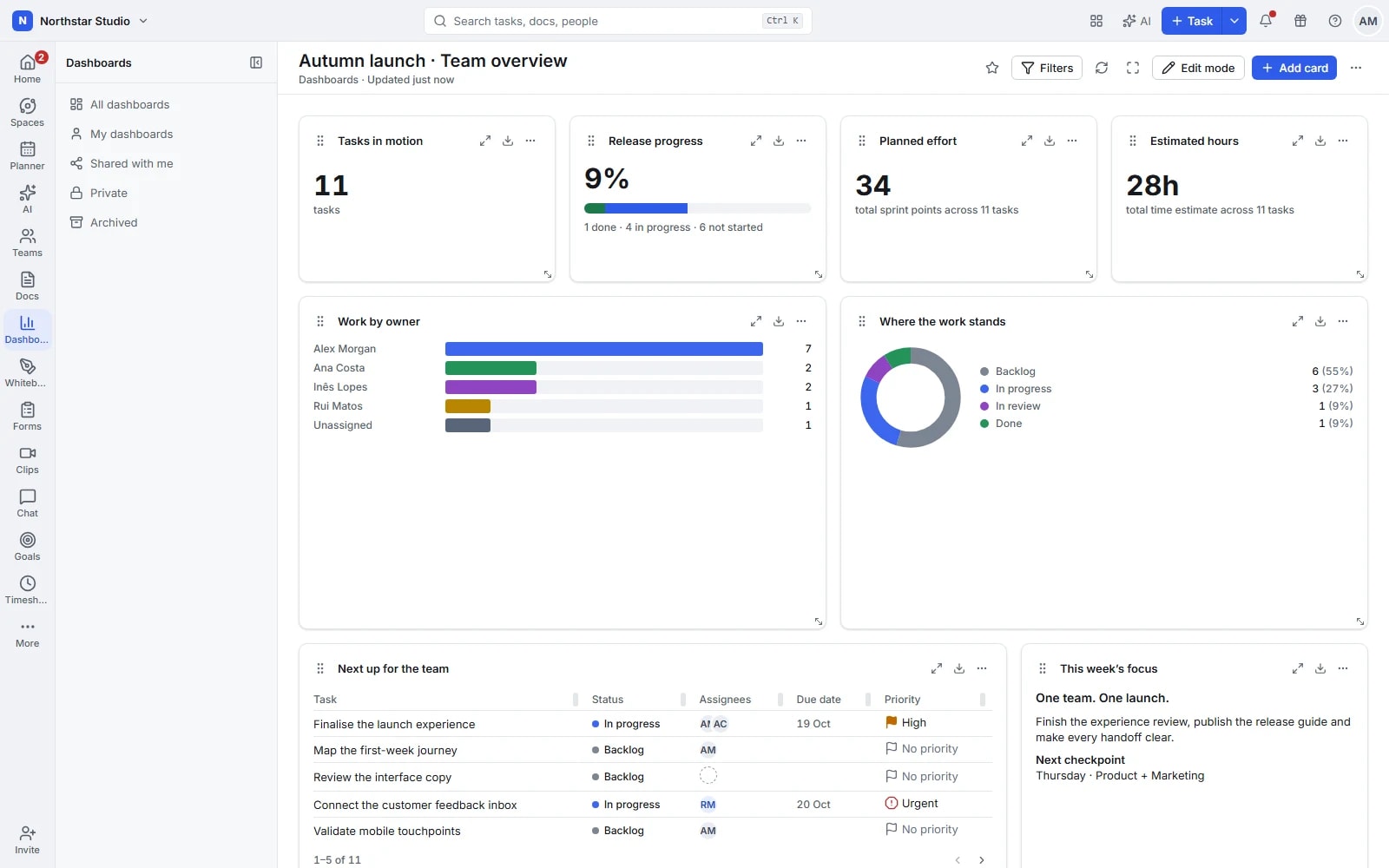Expand the This week's focus card
This screenshot has width=1389, height=868.
coord(1298,668)
